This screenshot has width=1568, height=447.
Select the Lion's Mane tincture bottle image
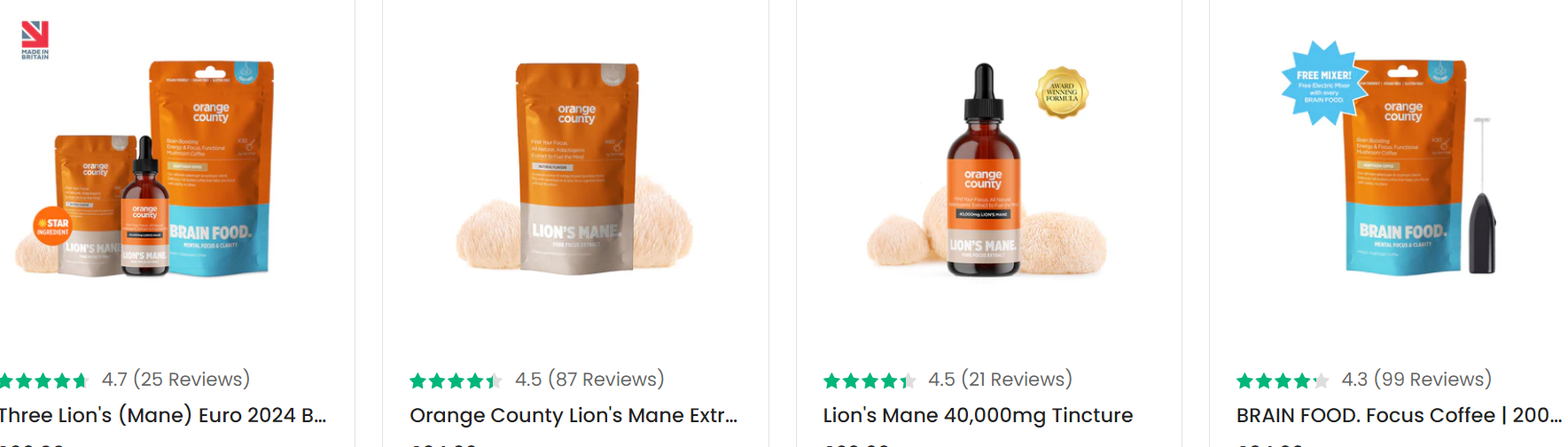(x=984, y=169)
